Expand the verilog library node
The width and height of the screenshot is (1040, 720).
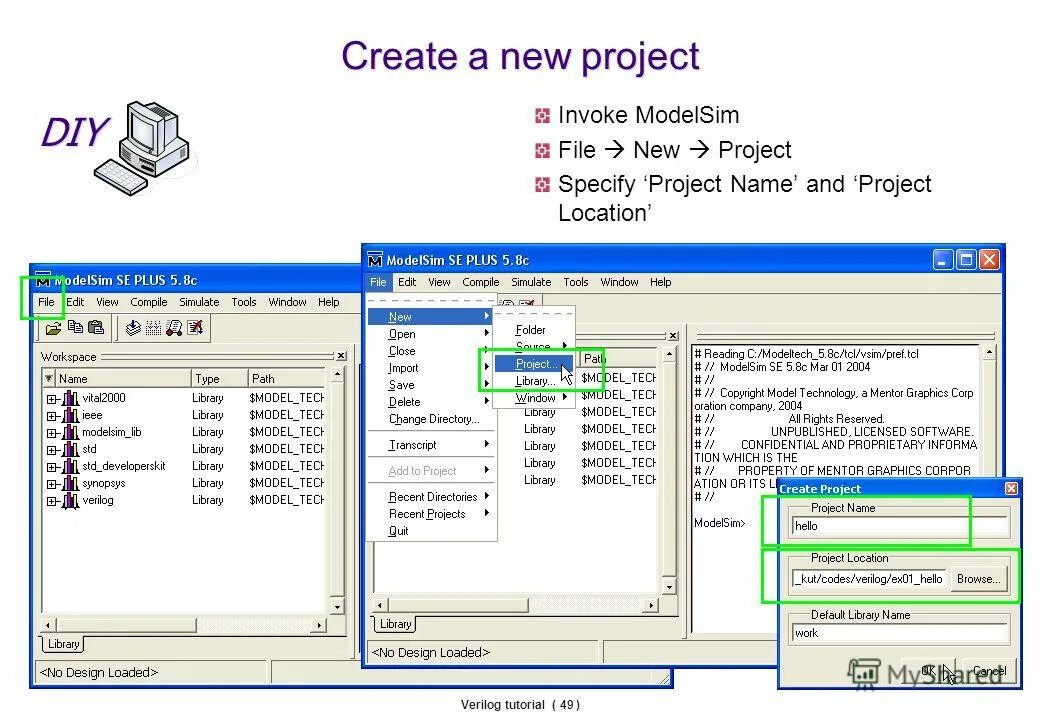[52, 501]
